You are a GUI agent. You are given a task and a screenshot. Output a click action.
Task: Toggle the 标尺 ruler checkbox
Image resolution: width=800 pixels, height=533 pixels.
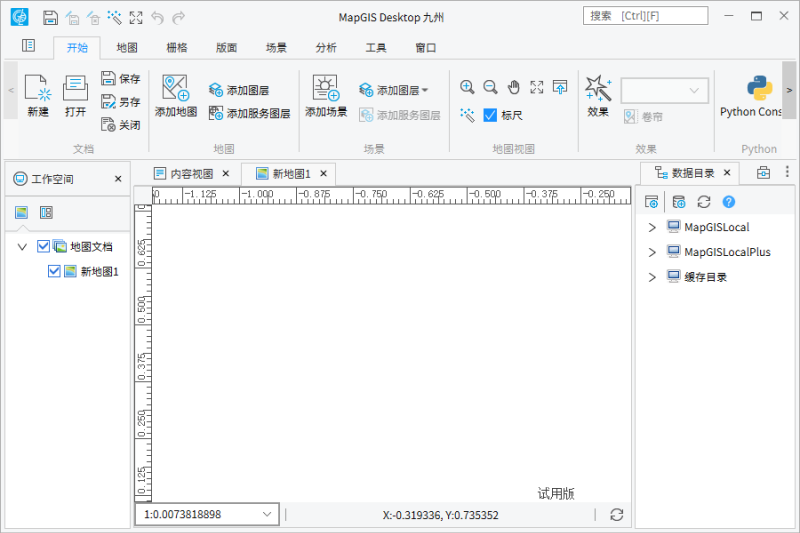[x=490, y=115]
